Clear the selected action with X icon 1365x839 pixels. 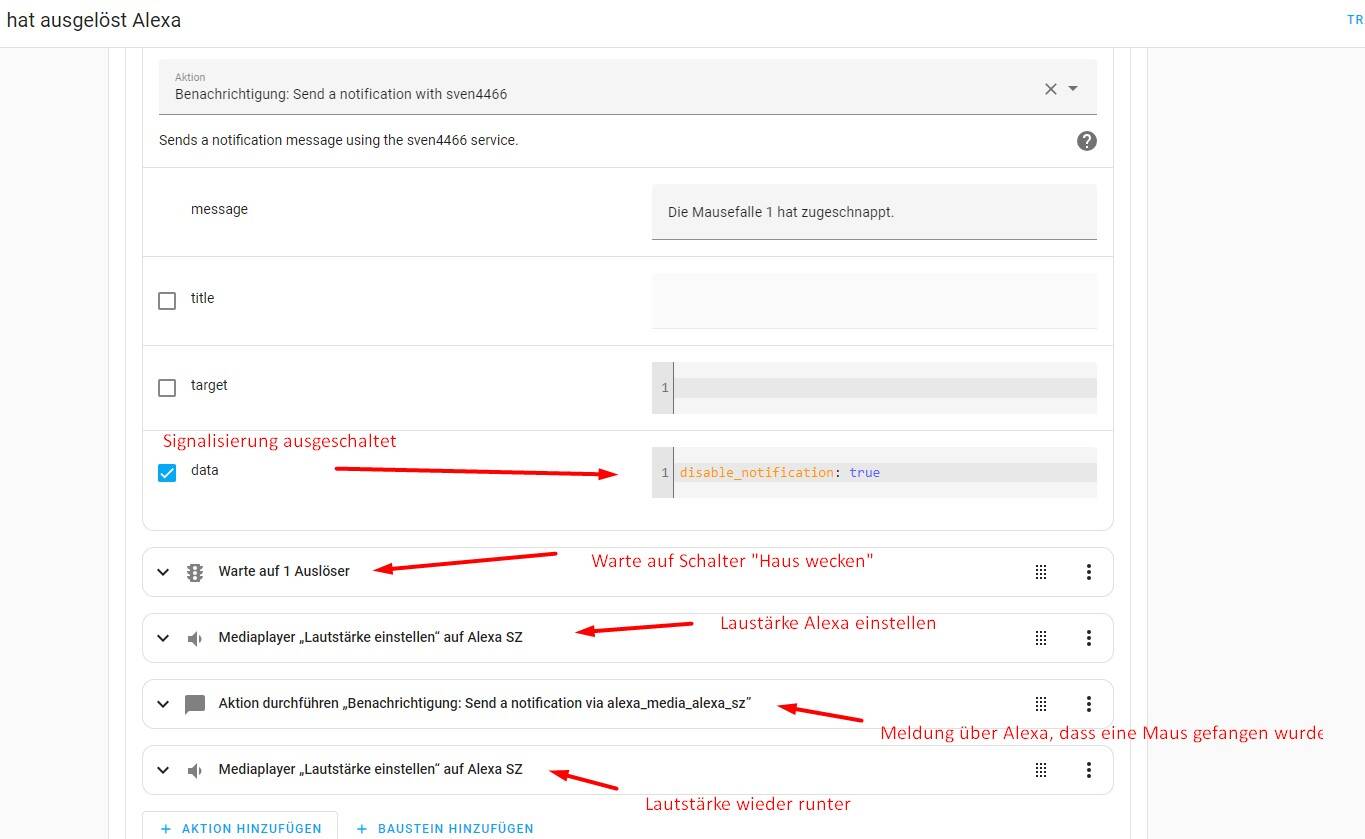tap(1050, 89)
